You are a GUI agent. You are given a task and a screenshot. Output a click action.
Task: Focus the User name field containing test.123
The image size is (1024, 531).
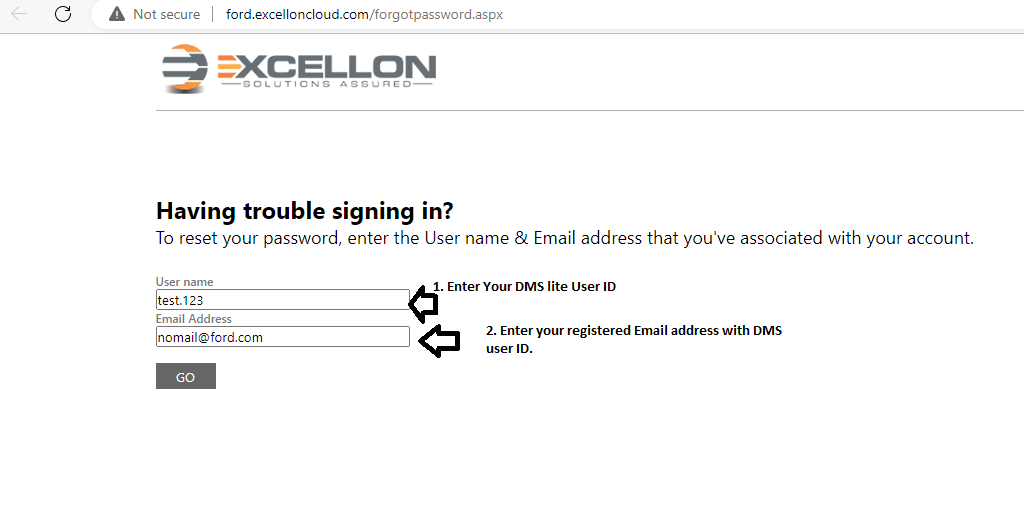click(x=283, y=300)
